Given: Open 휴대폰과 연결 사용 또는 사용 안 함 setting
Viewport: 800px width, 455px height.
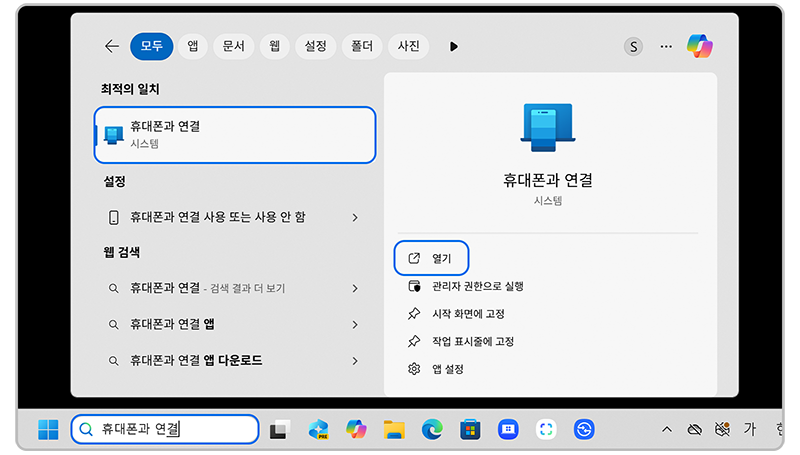Looking at the screenshot, I should coord(235,217).
